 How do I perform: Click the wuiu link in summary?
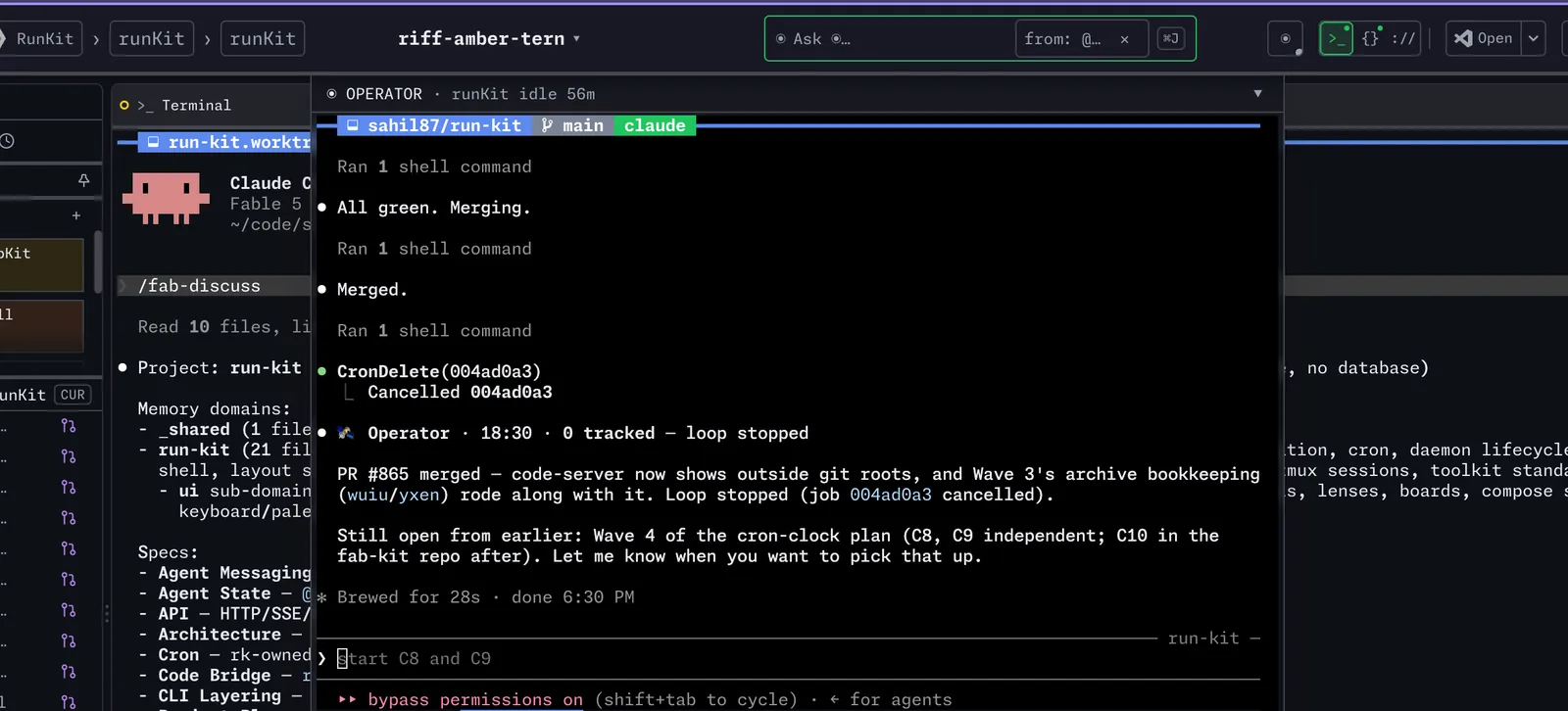pos(367,495)
